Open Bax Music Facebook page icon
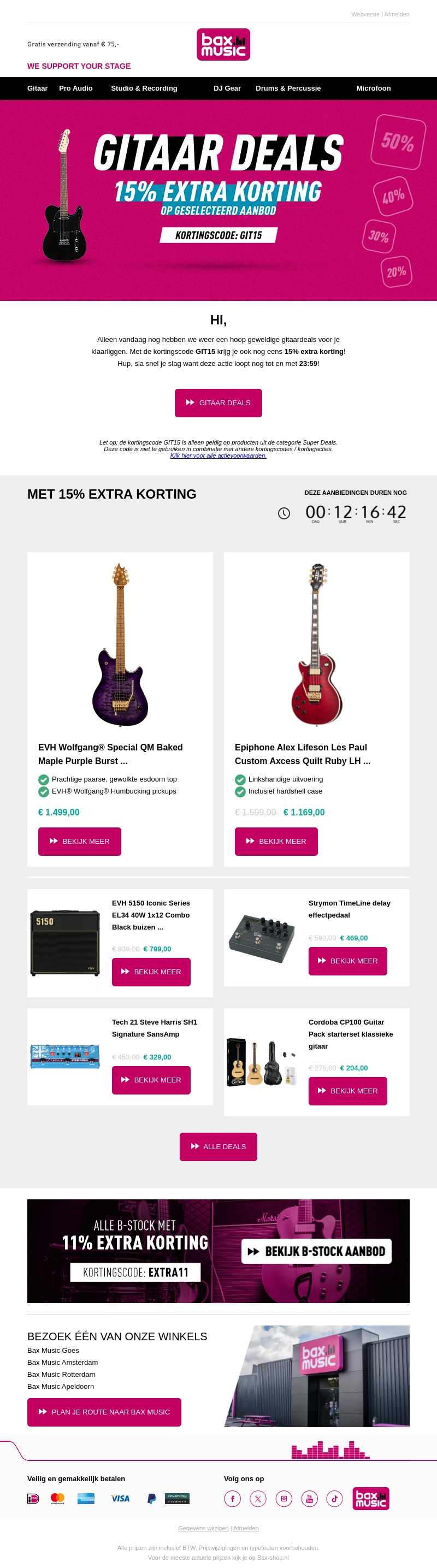Viewport: 437px width, 1568px height. [233, 1498]
